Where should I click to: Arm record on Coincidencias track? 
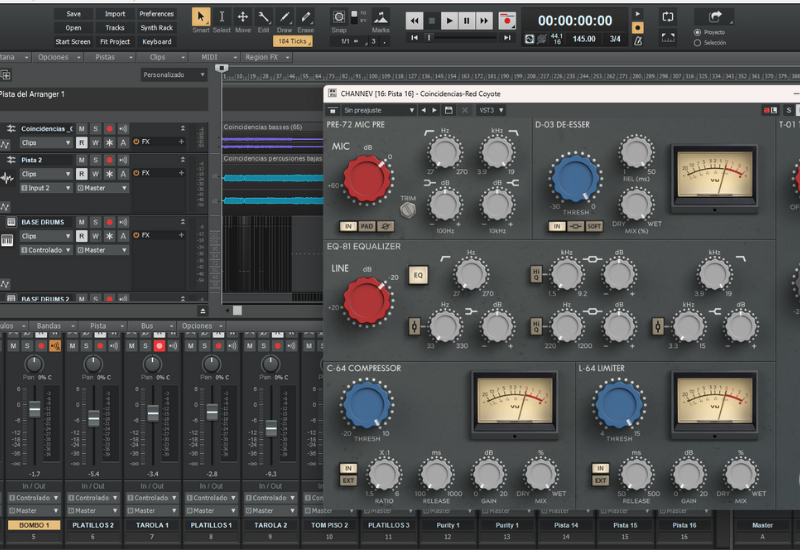(109, 129)
